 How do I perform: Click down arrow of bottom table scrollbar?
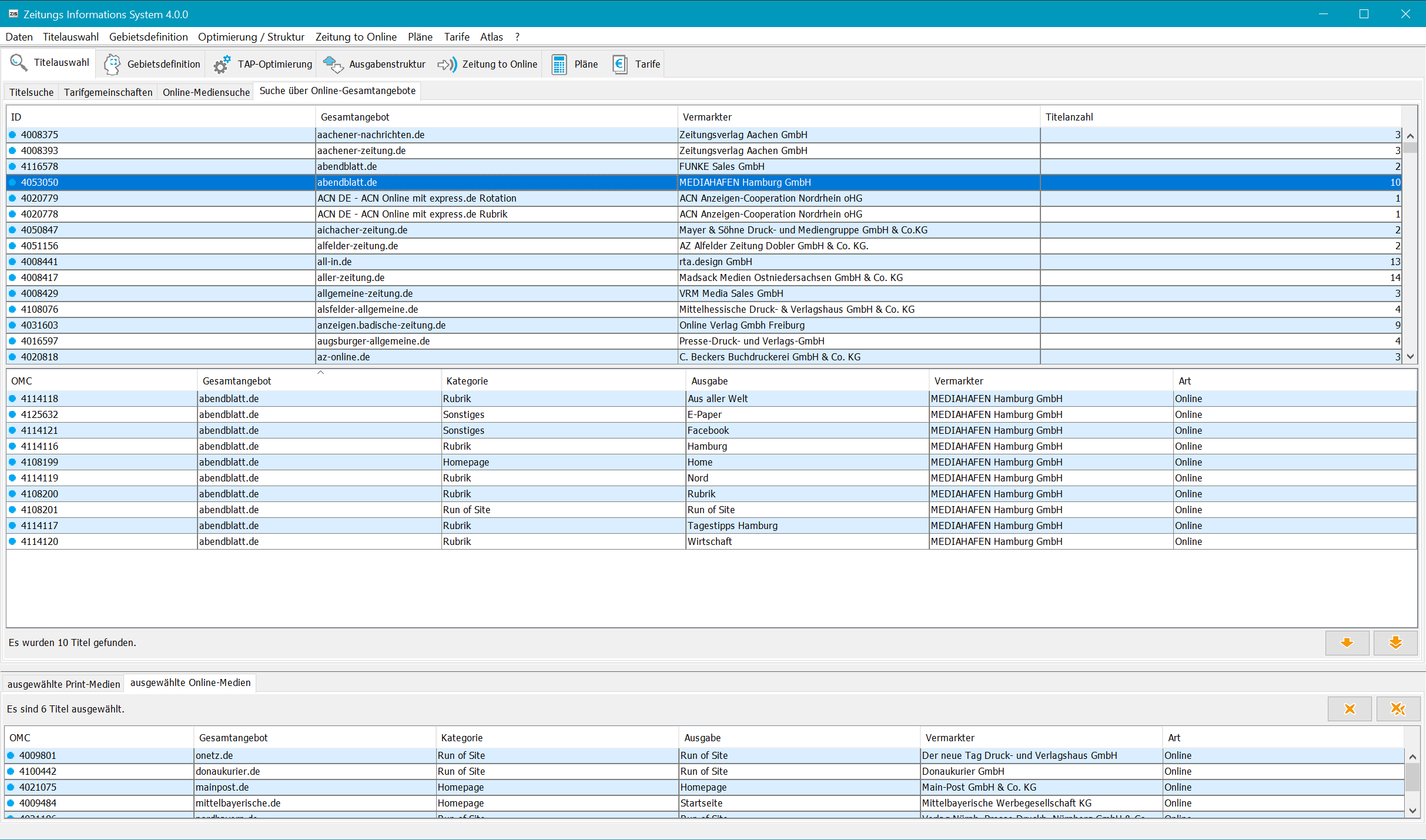click(1412, 811)
